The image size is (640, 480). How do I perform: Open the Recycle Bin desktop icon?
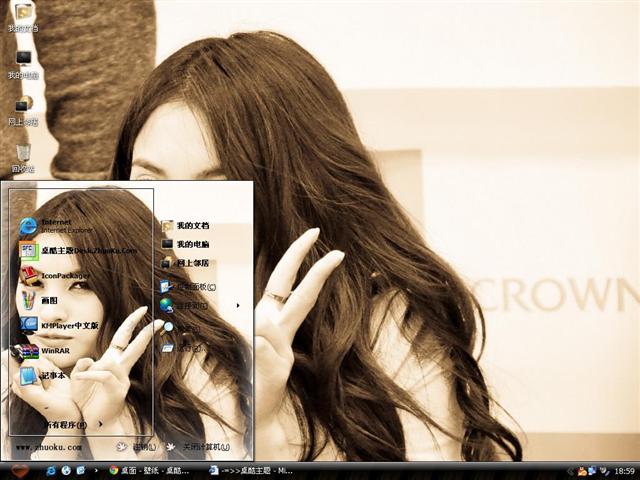(x=23, y=158)
